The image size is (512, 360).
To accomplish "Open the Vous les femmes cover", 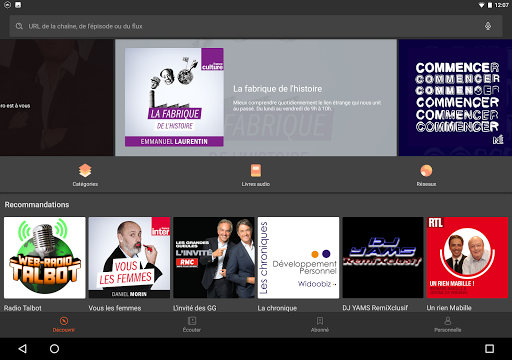I will click(129, 258).
